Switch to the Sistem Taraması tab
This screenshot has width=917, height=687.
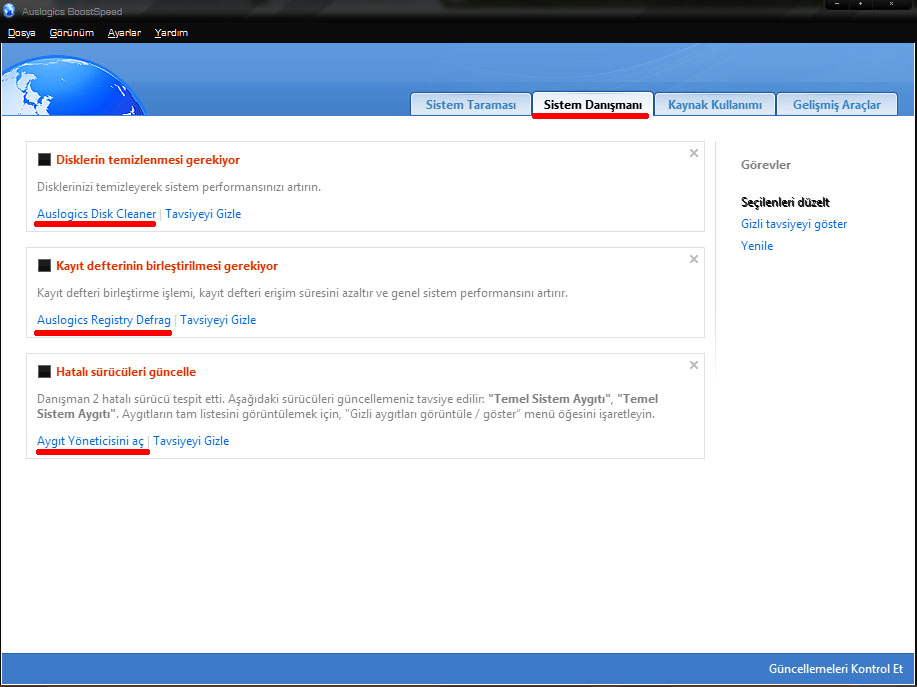click(471, 105)
